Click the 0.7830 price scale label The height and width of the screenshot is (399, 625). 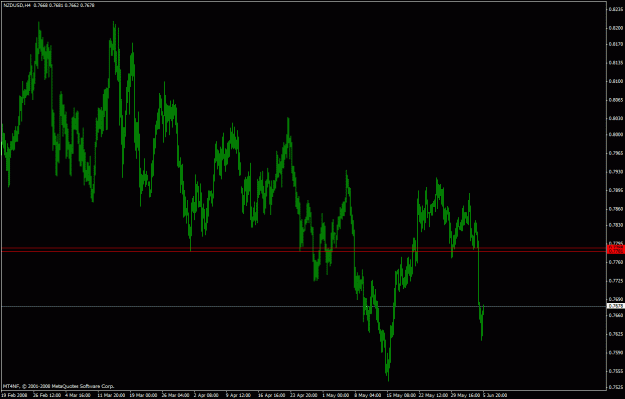click(616, 225)
